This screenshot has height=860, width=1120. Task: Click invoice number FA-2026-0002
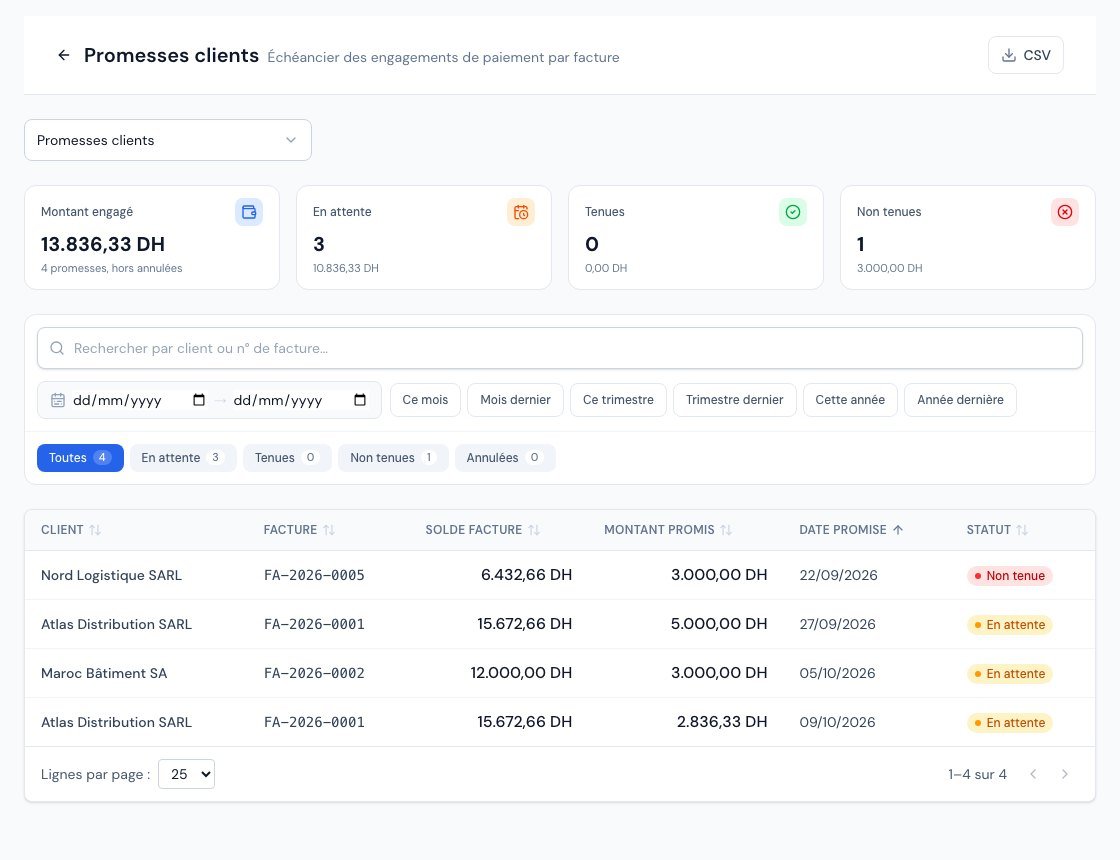(314, 673)
